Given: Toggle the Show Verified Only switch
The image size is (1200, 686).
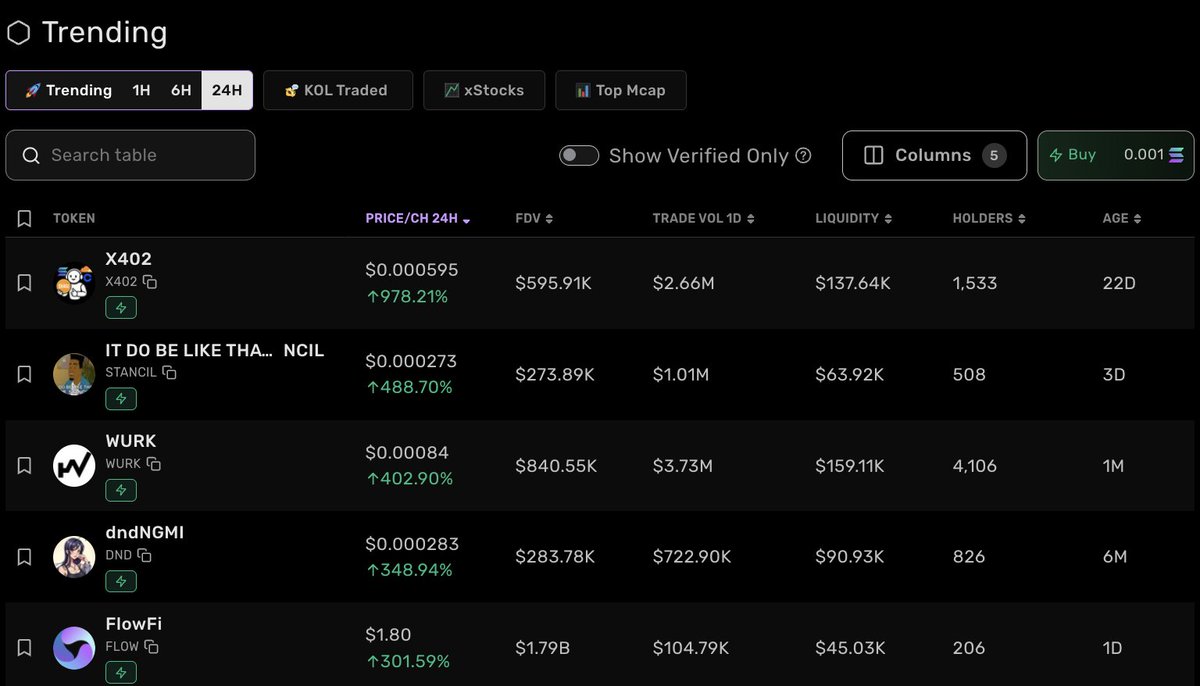Looking at the screenshot, I should tap(579, 156).
